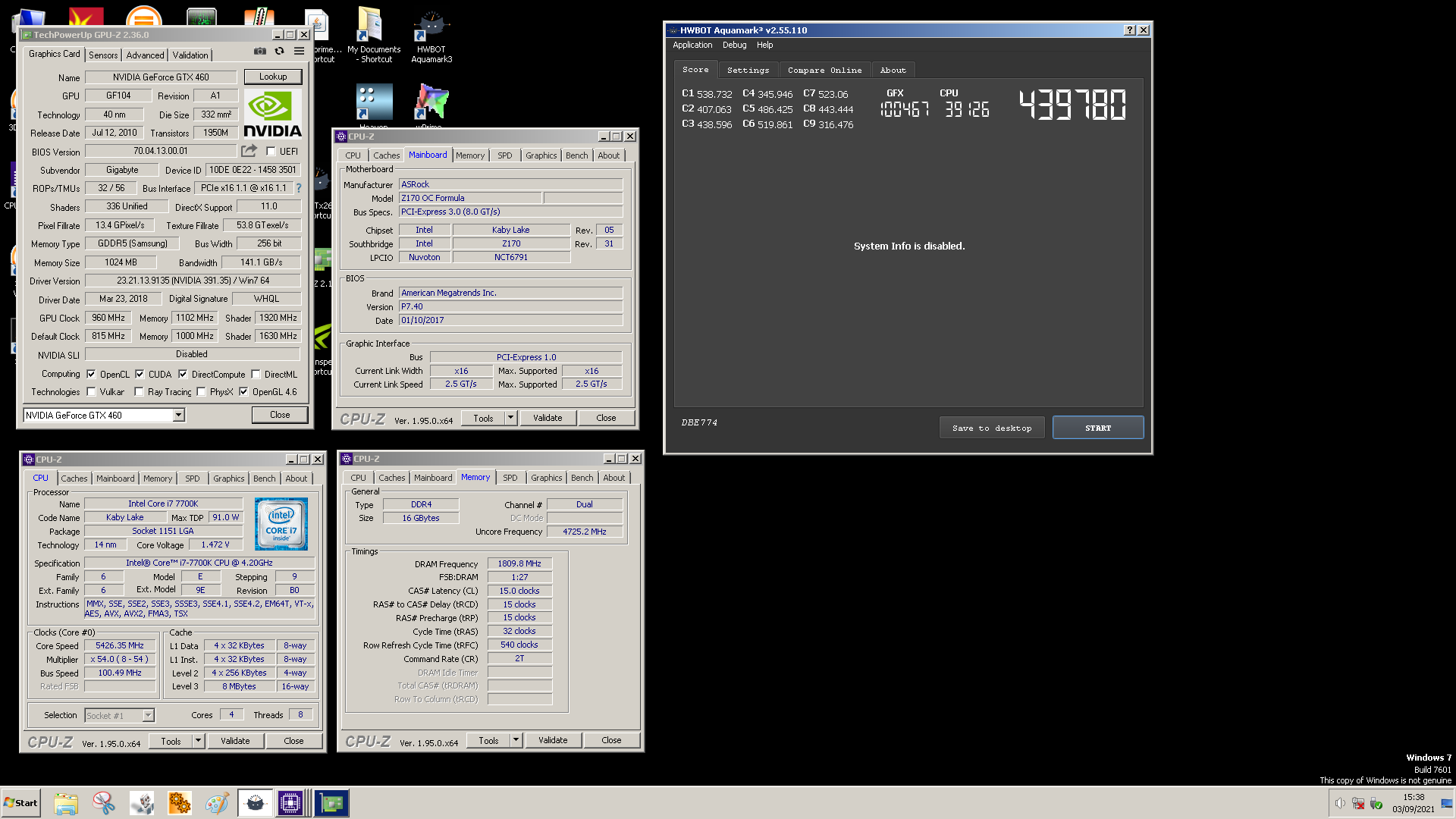
Task: Click the Aquamark help question mark button
Action: click(1130, 30)
